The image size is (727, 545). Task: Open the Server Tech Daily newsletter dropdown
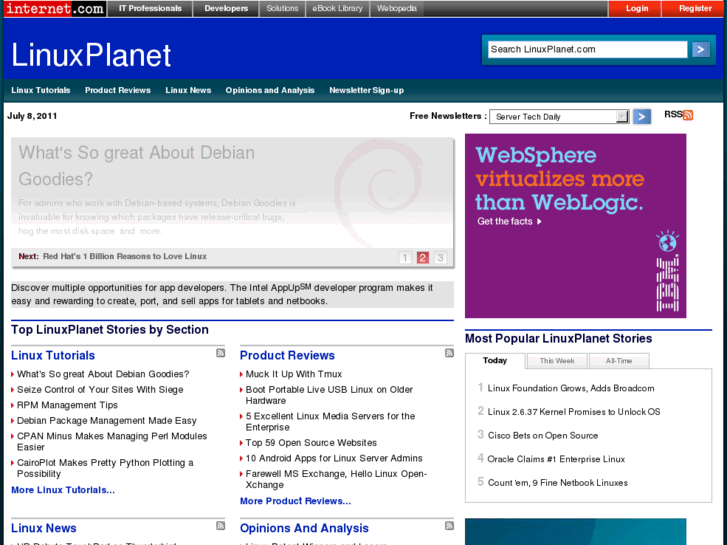pos(559,116)
